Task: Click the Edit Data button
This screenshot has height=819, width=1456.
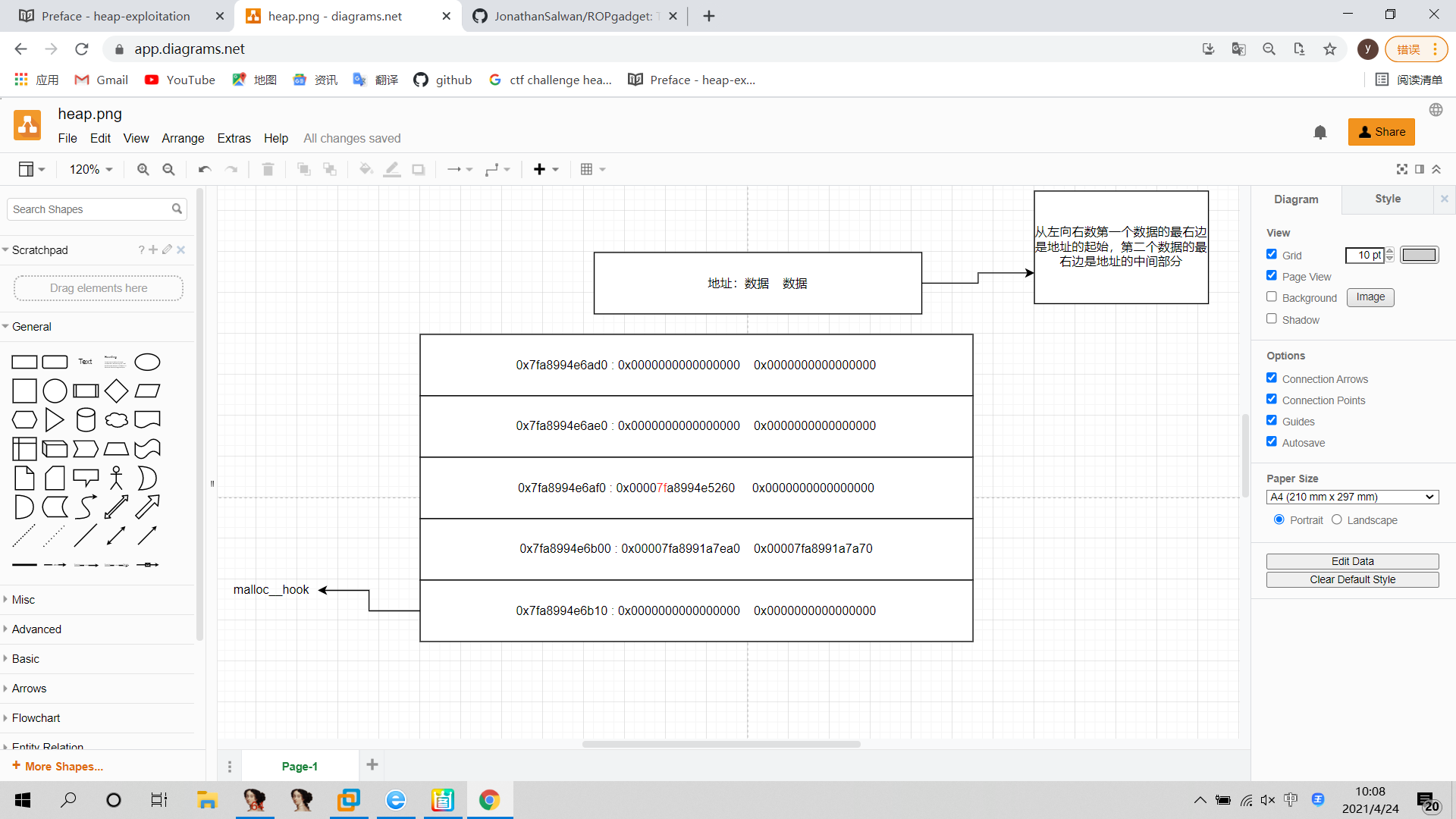Action: pyautogui.click(x=1352, y=561)
